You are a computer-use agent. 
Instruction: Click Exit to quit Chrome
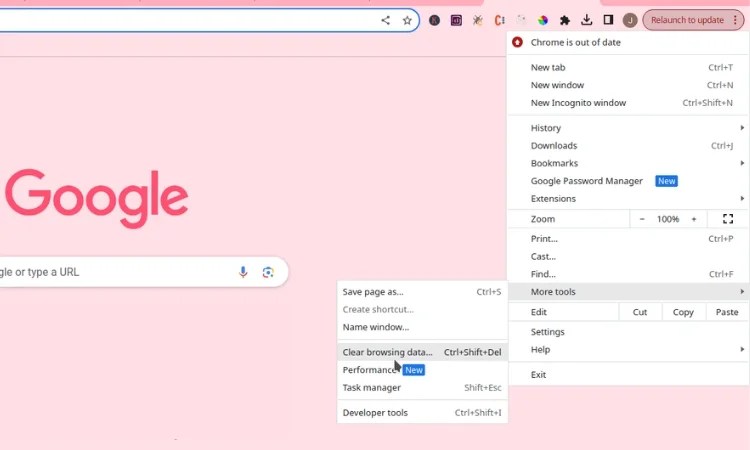tap(628, 374)
